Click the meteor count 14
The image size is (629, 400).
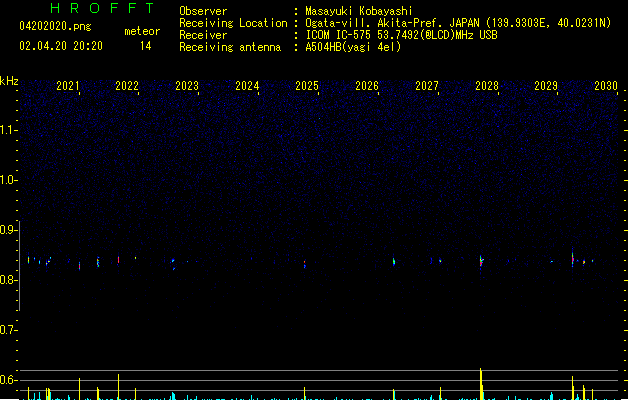[146, 46]
